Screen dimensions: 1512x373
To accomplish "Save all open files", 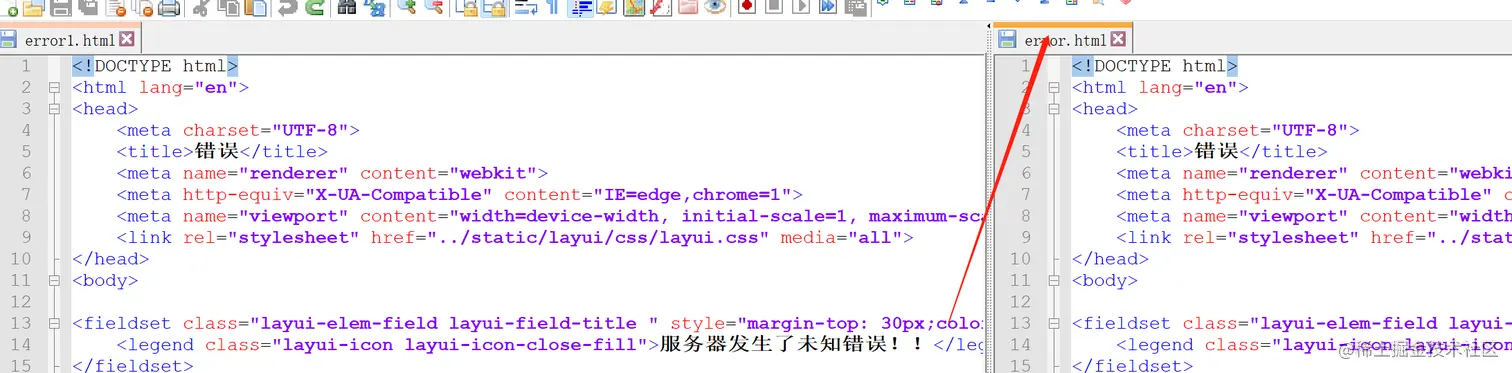I will pos(87,8).
